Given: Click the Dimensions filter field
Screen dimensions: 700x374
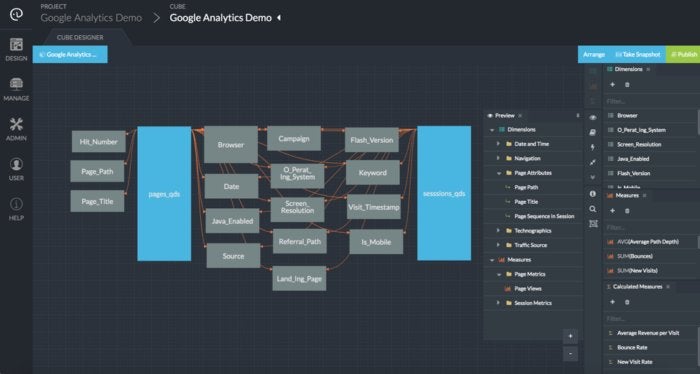Looking at the screenshot, I should pos(650,101).
